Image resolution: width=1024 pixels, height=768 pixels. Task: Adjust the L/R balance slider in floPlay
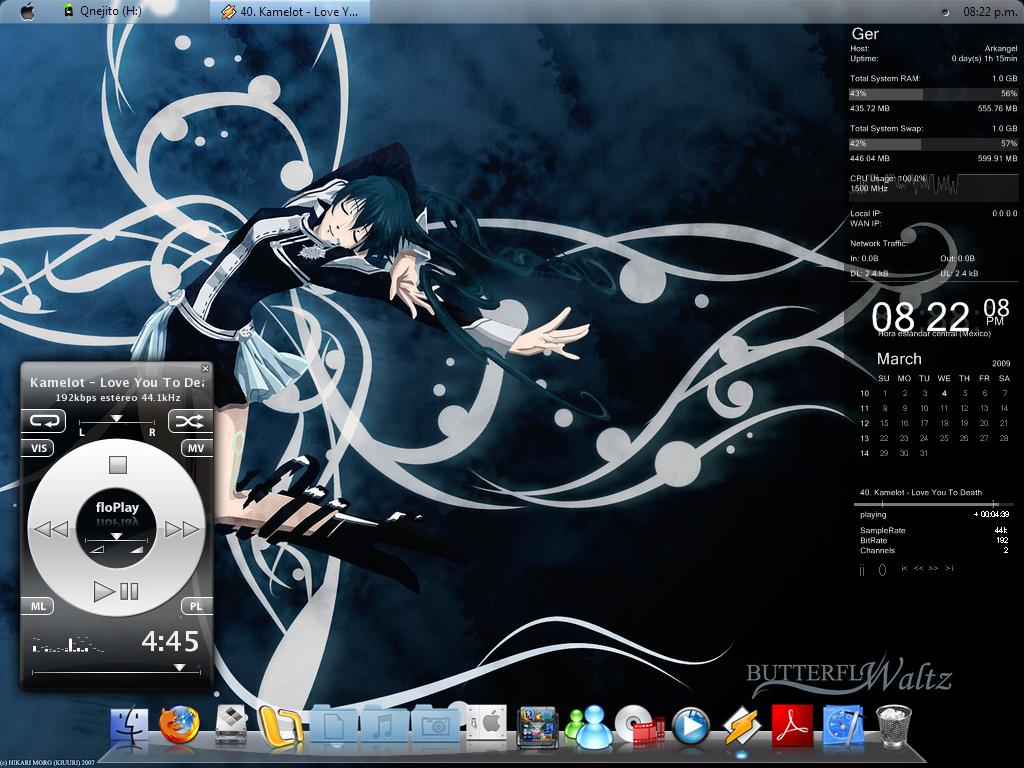coord(117,421)
